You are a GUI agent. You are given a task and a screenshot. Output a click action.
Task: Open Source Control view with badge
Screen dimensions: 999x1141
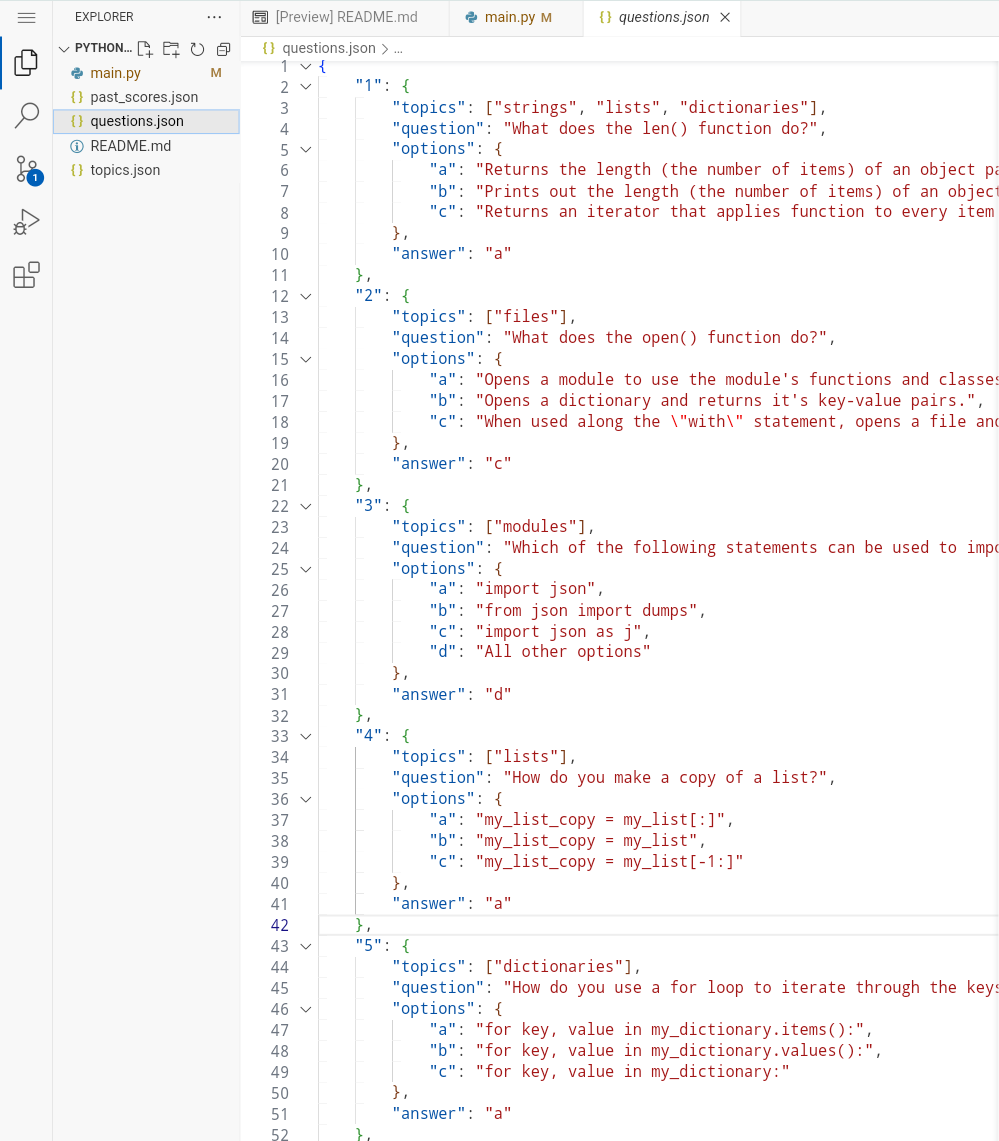pyautogui.click(x=28, y=170)
